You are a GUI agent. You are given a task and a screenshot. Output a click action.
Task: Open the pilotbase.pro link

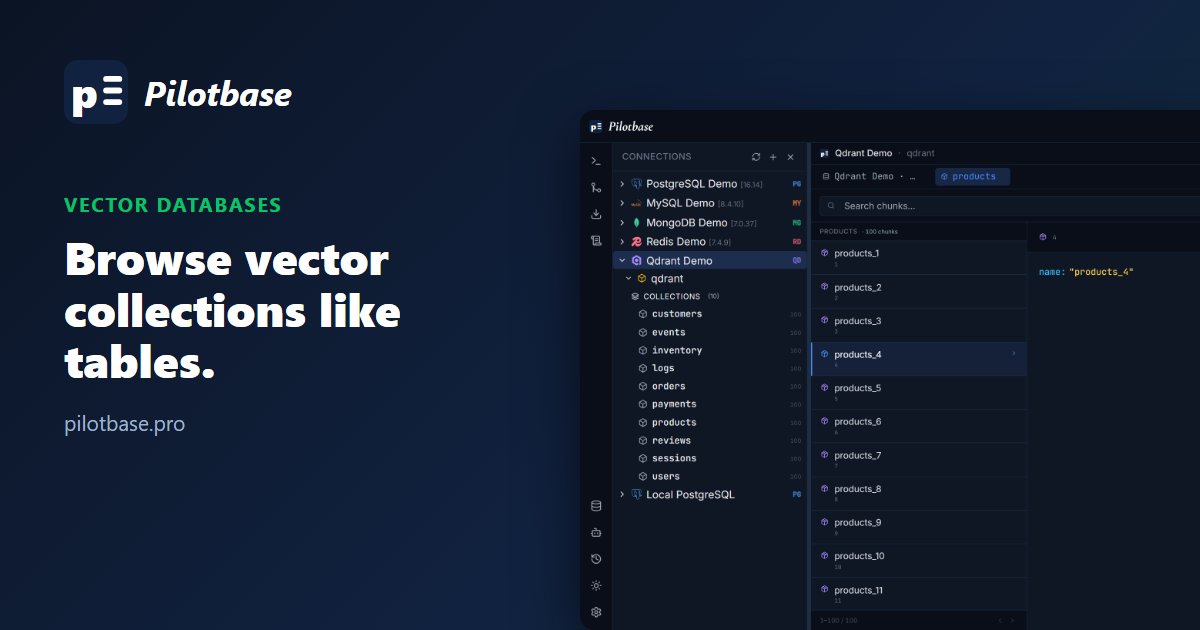(x=124, y=424)
